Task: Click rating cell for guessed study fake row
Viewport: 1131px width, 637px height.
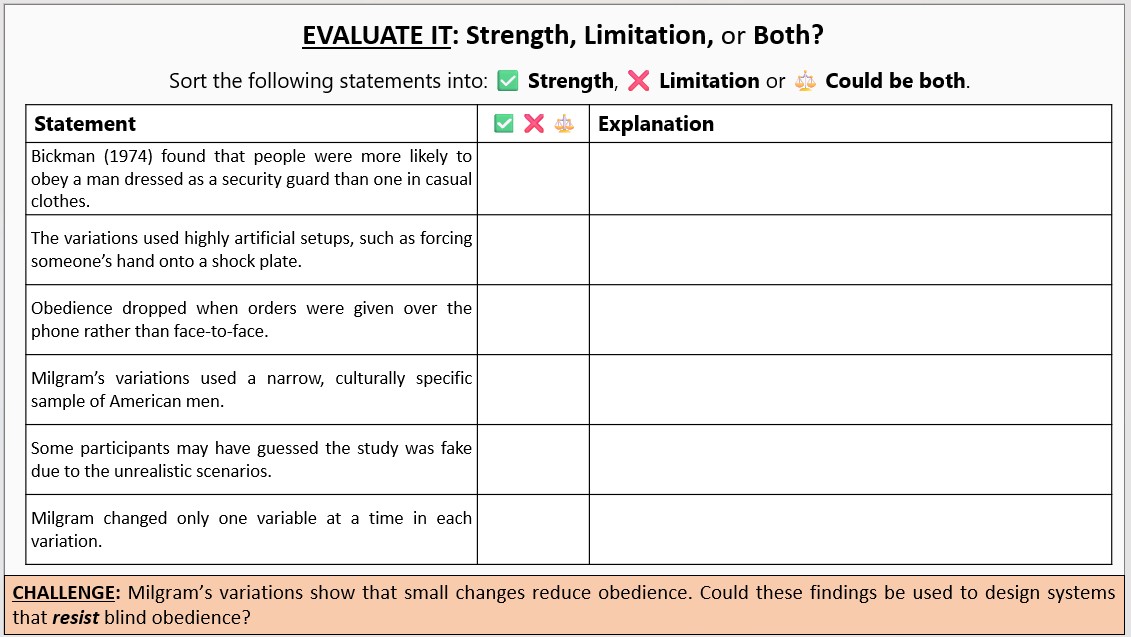Action: click(533, 460)
